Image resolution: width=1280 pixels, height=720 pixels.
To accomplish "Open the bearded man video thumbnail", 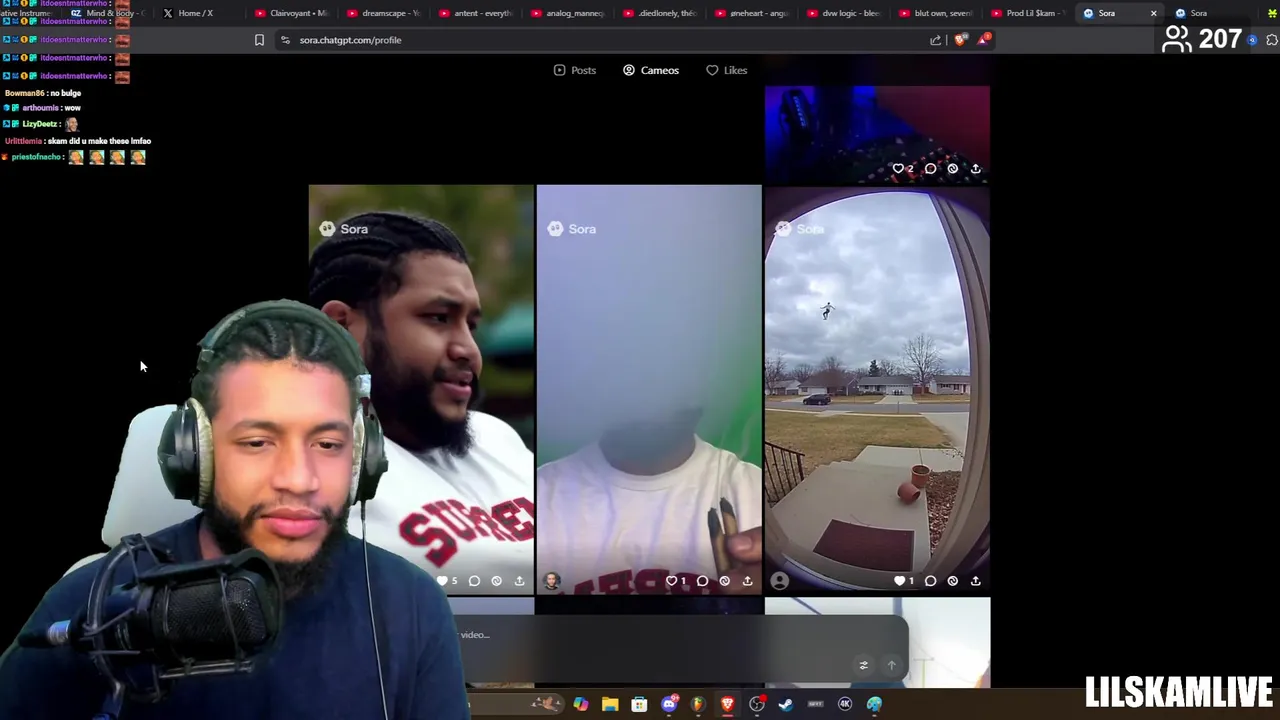I will click(x=421, y=389).
